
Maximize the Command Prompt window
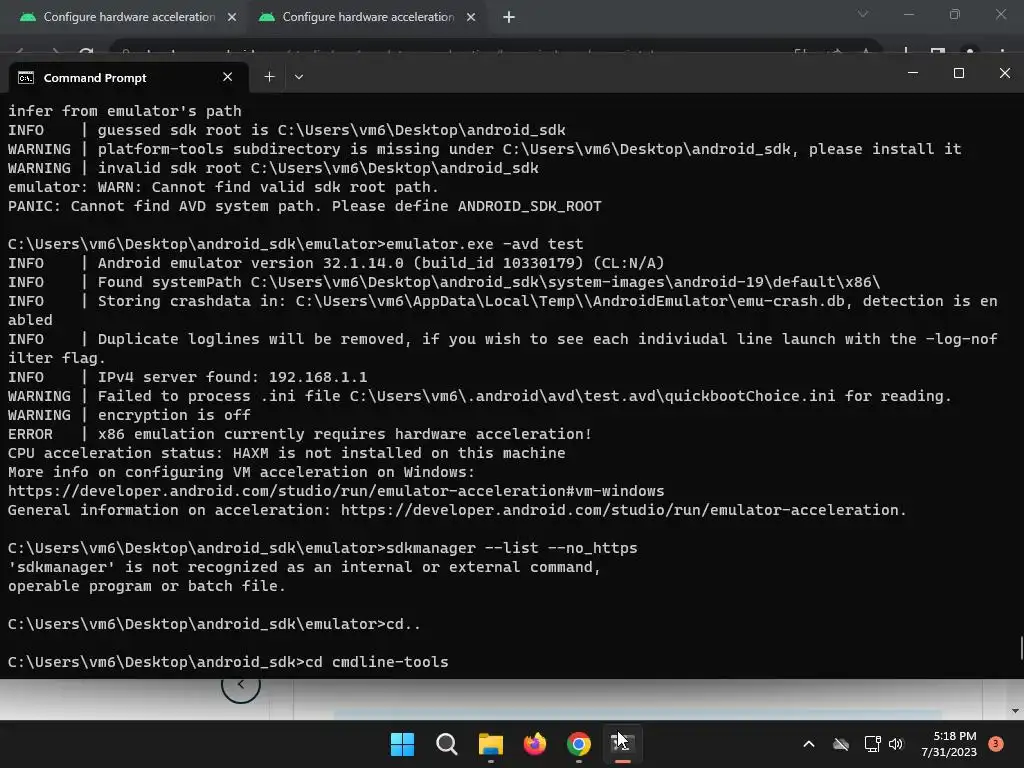point(959,73)
